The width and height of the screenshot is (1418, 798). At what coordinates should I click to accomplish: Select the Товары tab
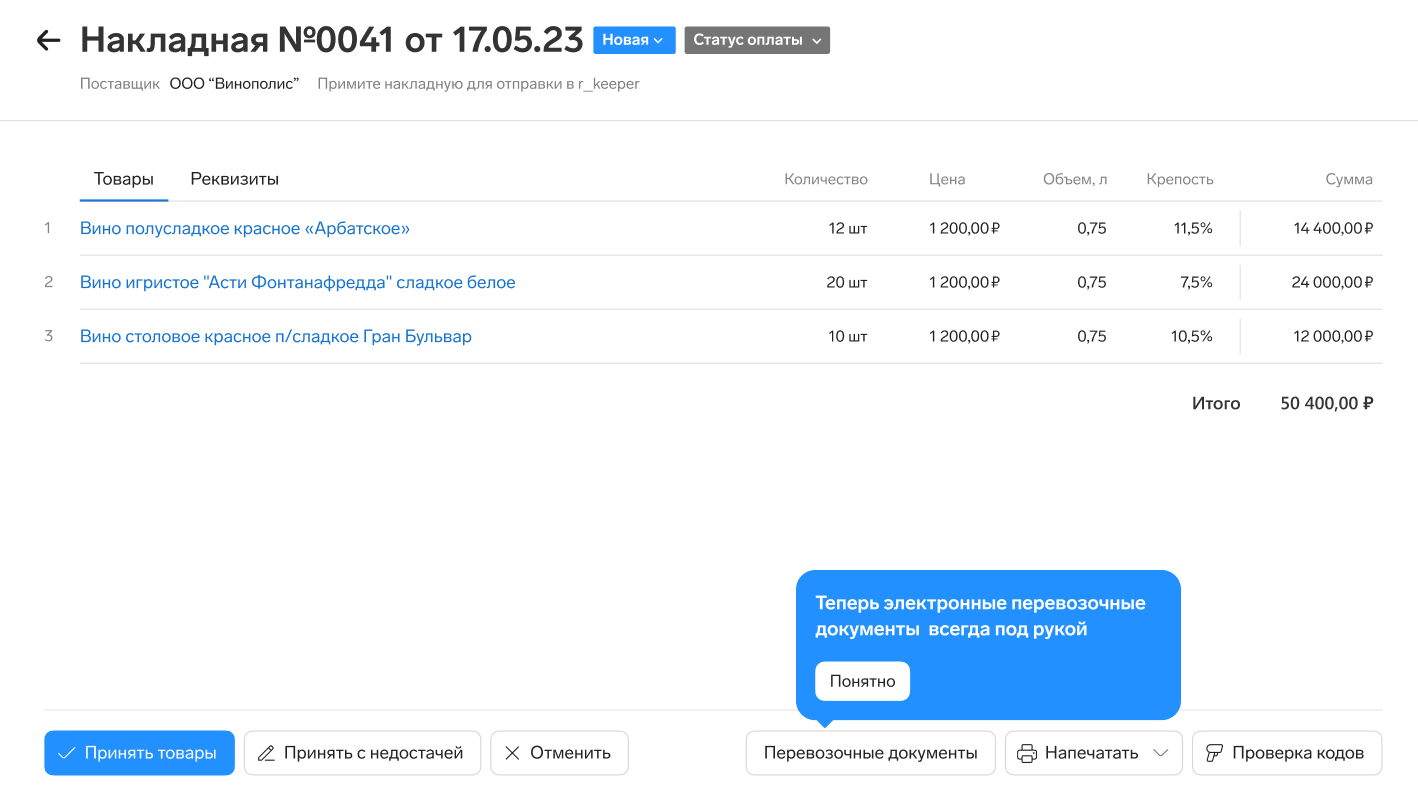[123, 179]
